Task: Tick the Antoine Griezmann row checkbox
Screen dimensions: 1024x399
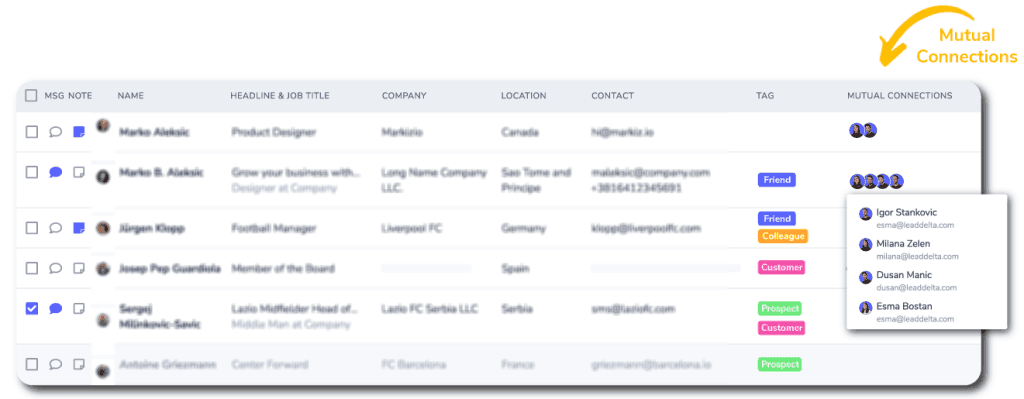Action: (x=31, y=364)
